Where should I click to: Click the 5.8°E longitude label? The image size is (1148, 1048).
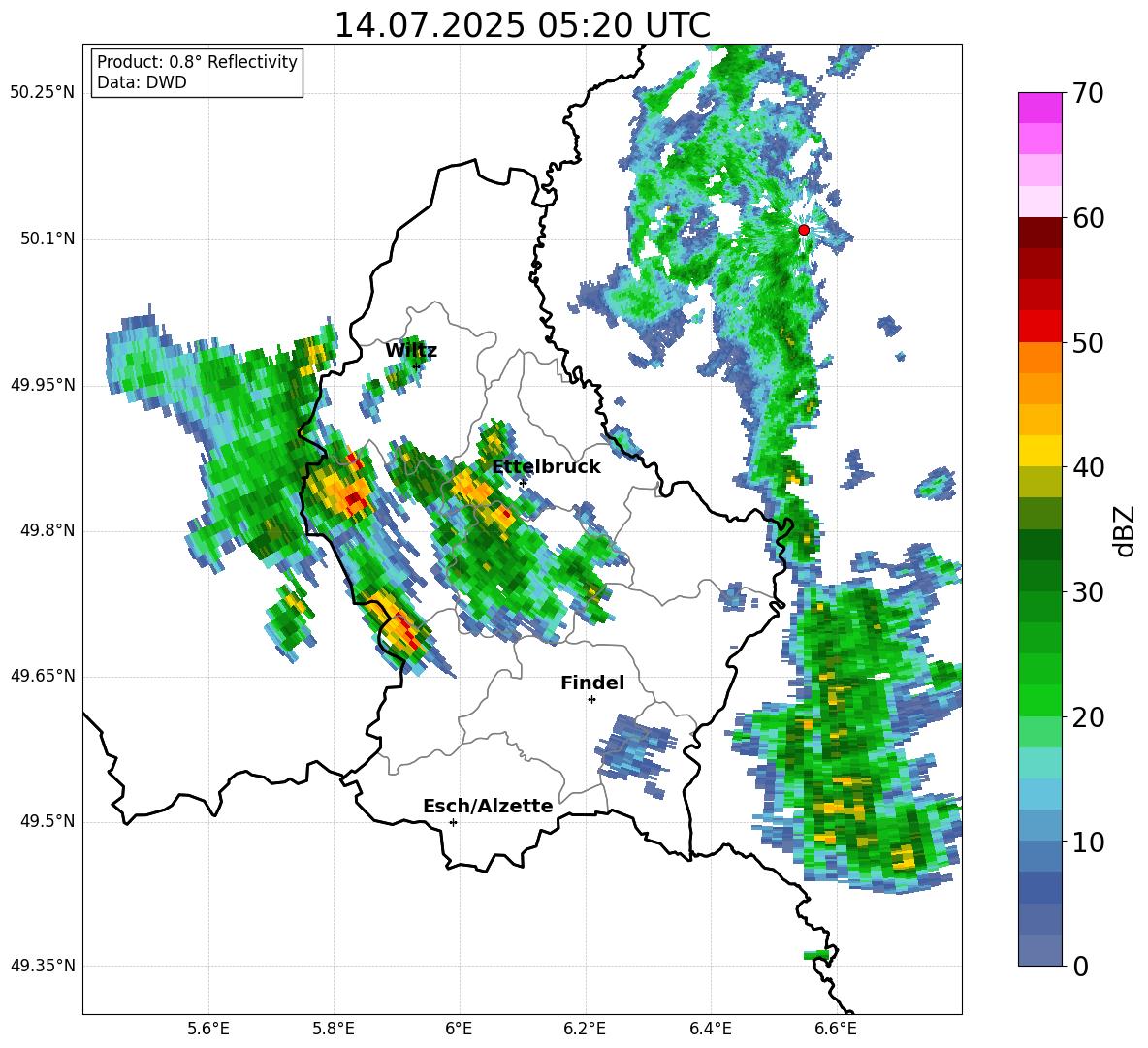tap(334, 1029)
